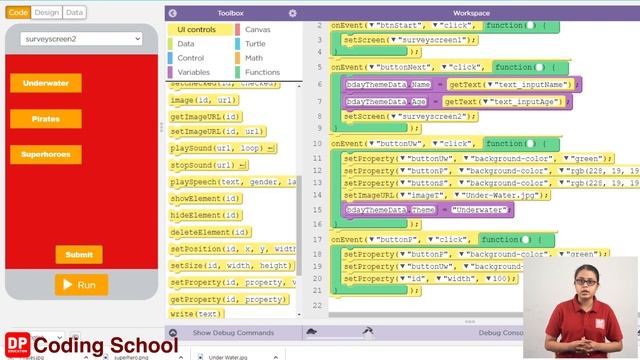The image size is (640, 360).
Task: Pick the setPosition block in toolbox
Action: click(x=233, y=249)
